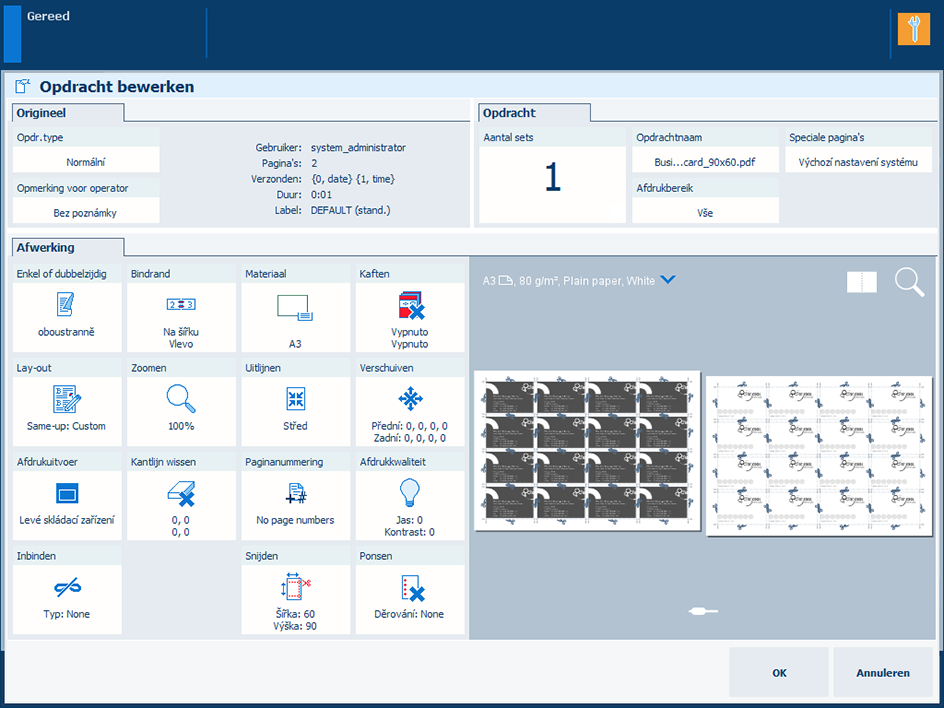Open the Opdr.type Normální selector
Screen dimensions: 944x708
[86, 161]
